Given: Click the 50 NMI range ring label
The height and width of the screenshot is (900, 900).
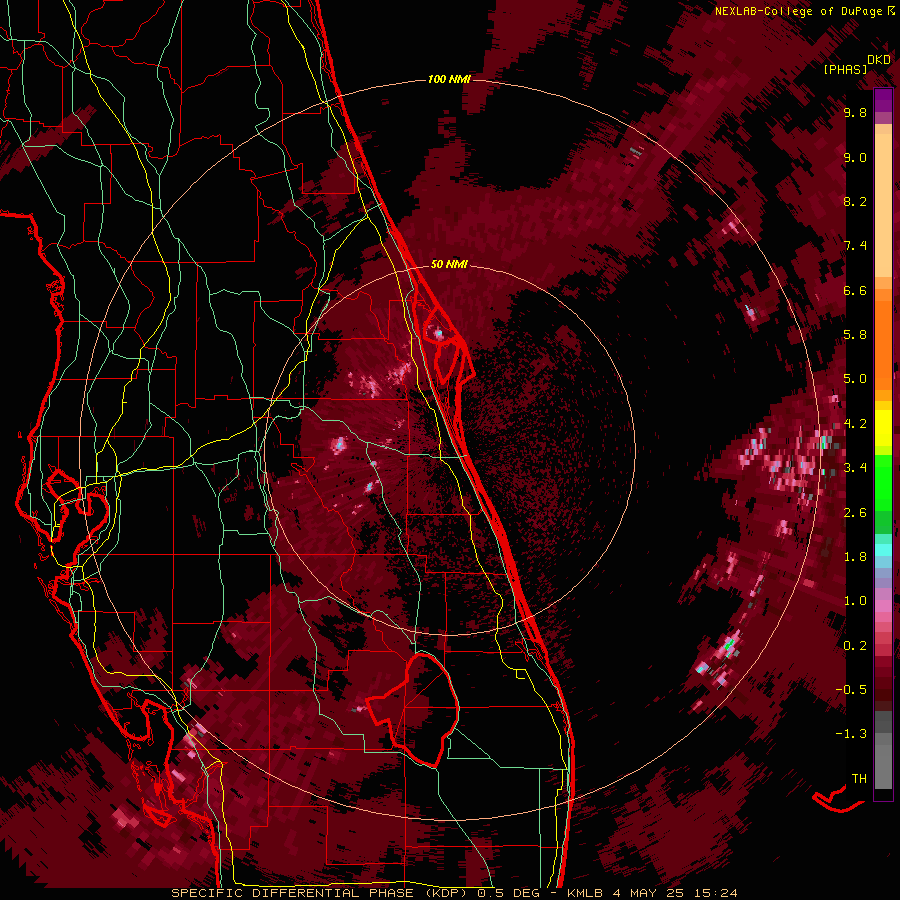Looking at the screenshot, I should 449,264.
